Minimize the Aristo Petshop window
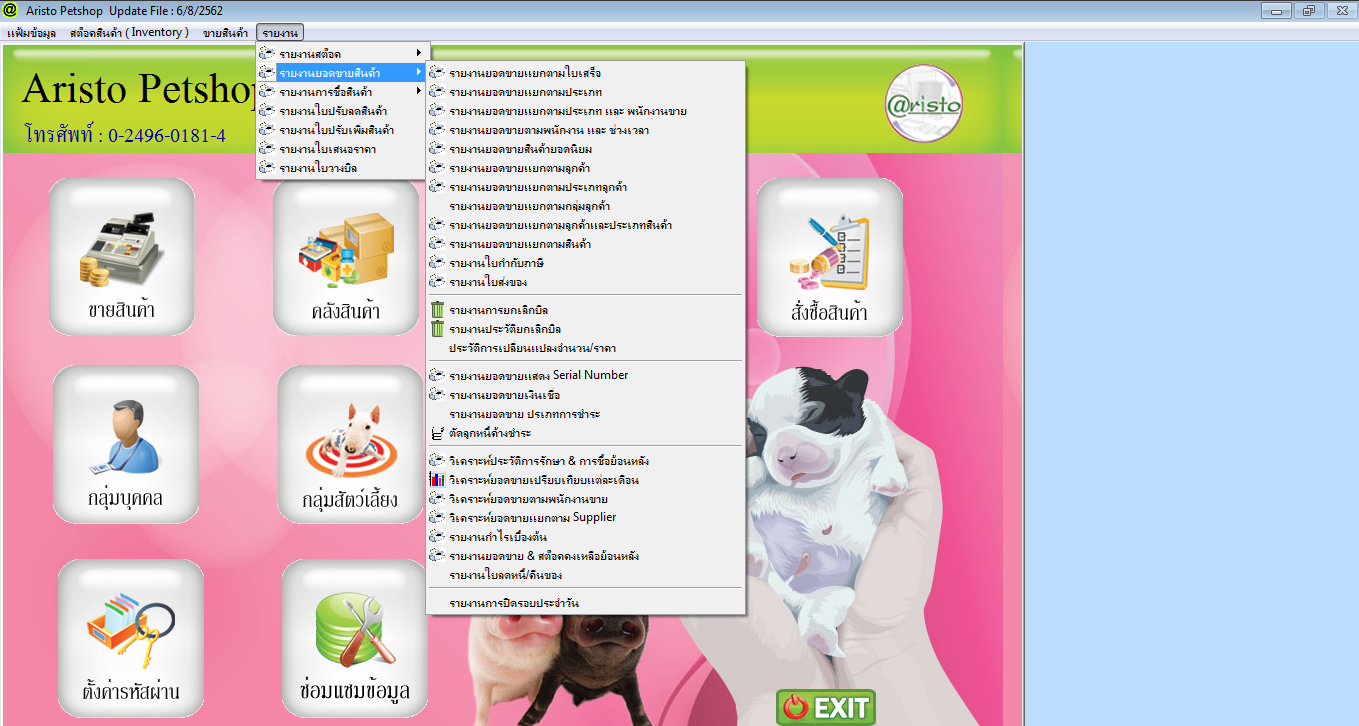 1276,11
